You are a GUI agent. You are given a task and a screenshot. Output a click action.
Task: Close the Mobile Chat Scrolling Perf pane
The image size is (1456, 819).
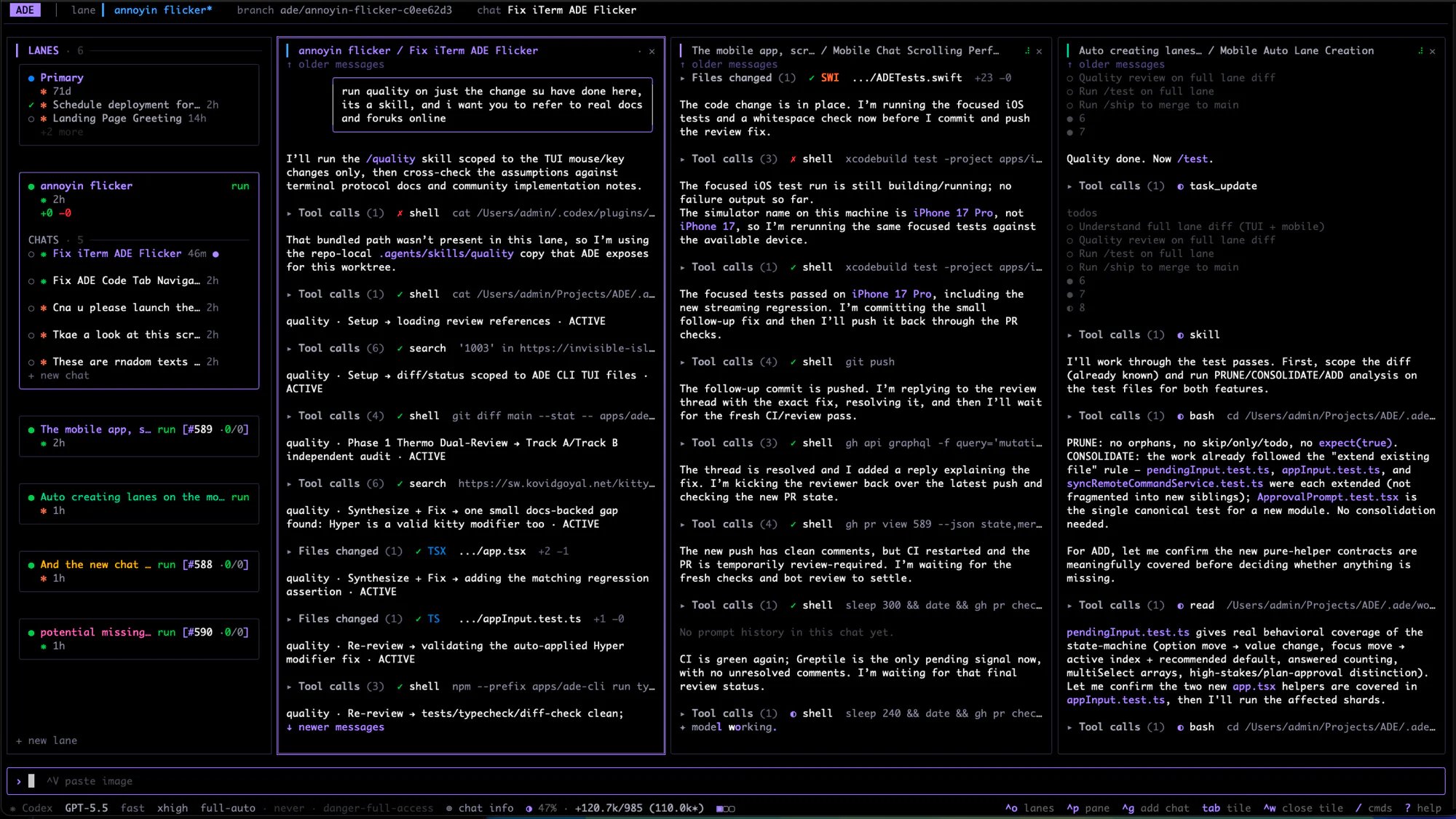point(1039,51)
